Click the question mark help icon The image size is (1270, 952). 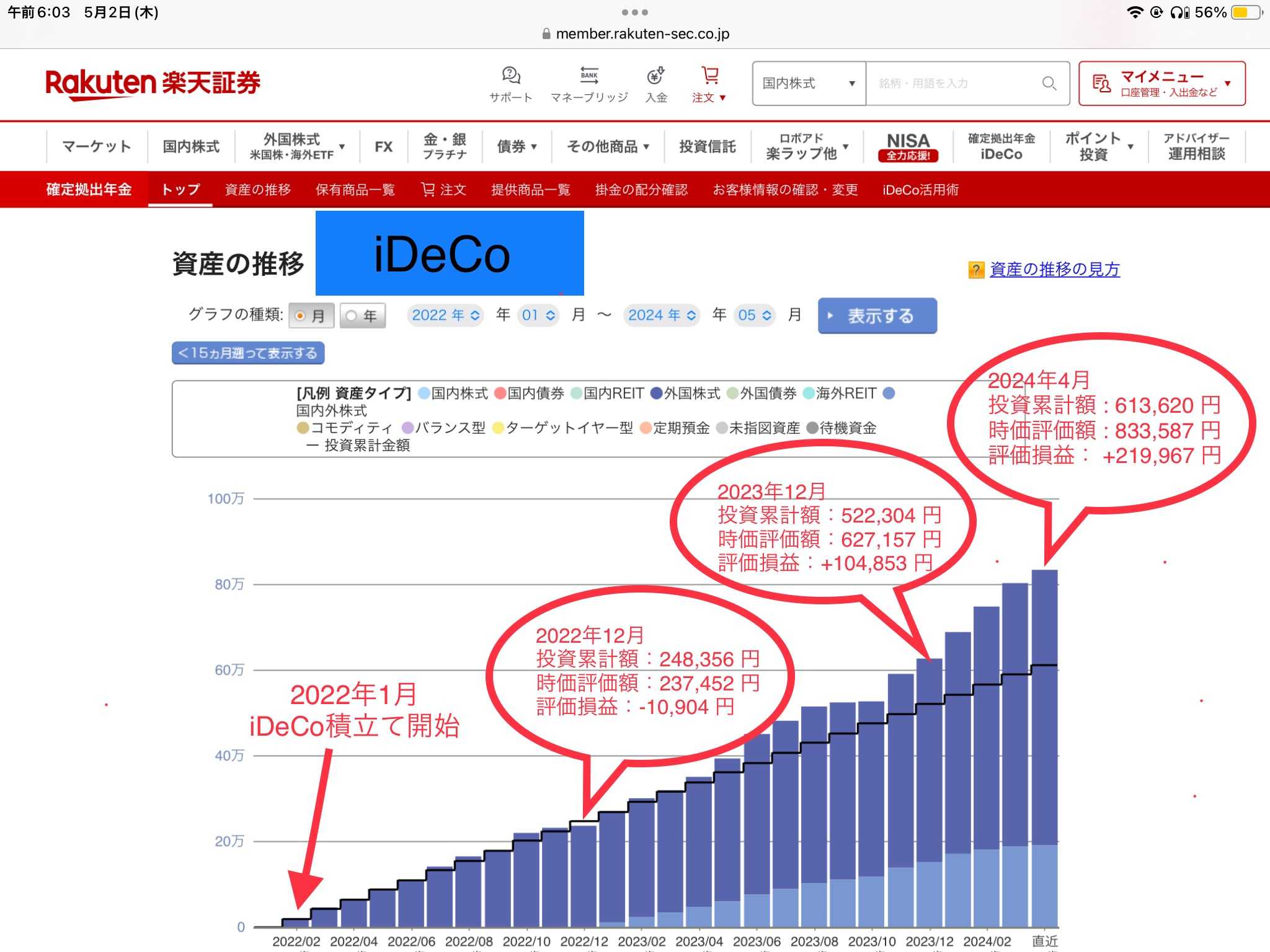click(976, 270)
